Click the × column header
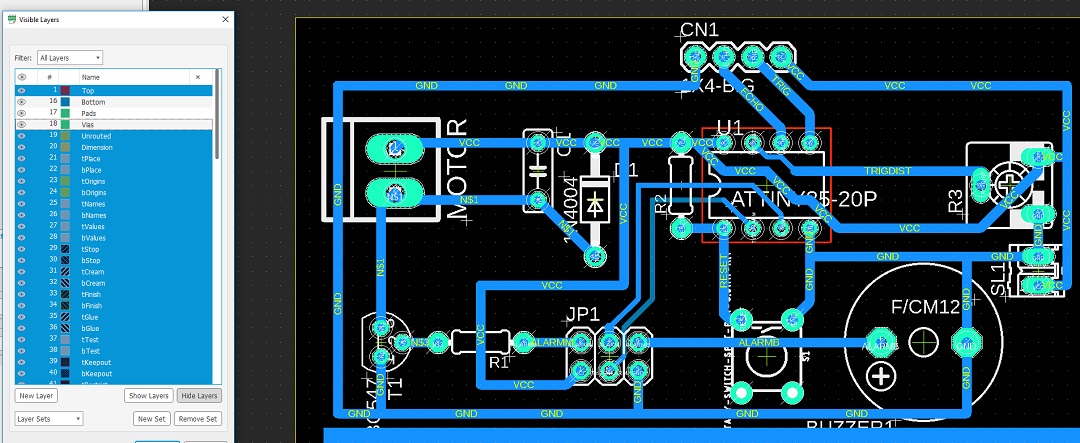Screen dimensions: 1080x443 [198, 77]
